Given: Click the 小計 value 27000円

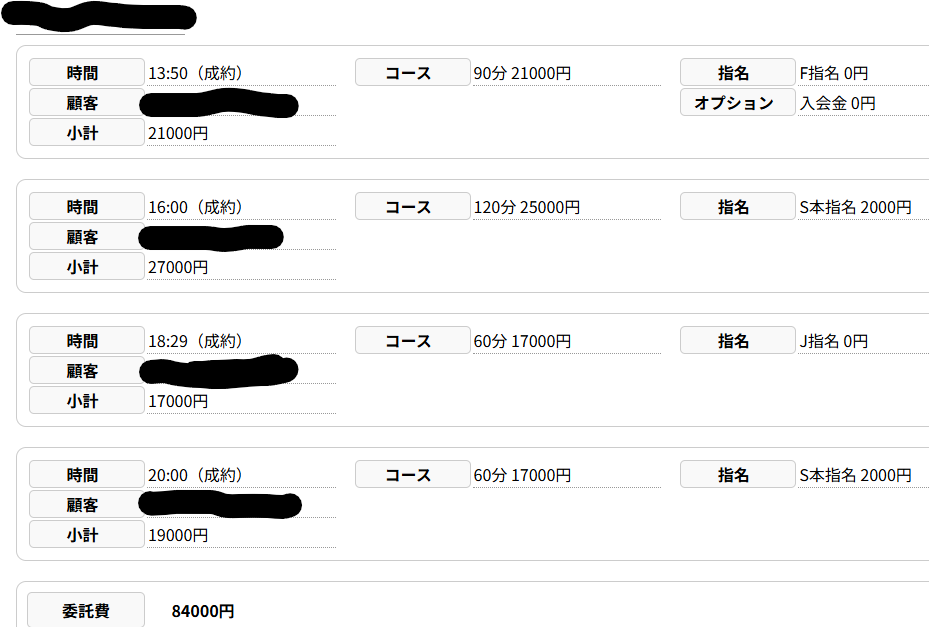Looking at the screenshot, I should tap(178, 267).
